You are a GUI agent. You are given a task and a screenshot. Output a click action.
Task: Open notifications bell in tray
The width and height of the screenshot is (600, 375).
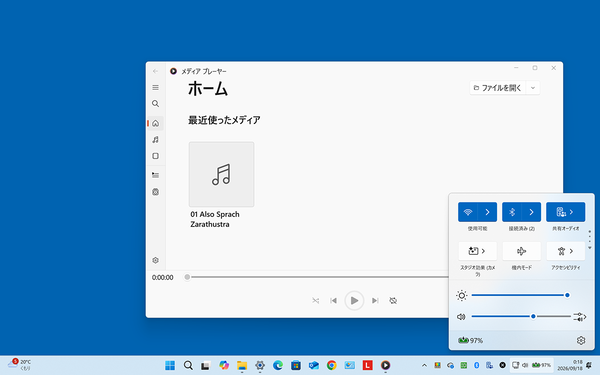point(589,365)
